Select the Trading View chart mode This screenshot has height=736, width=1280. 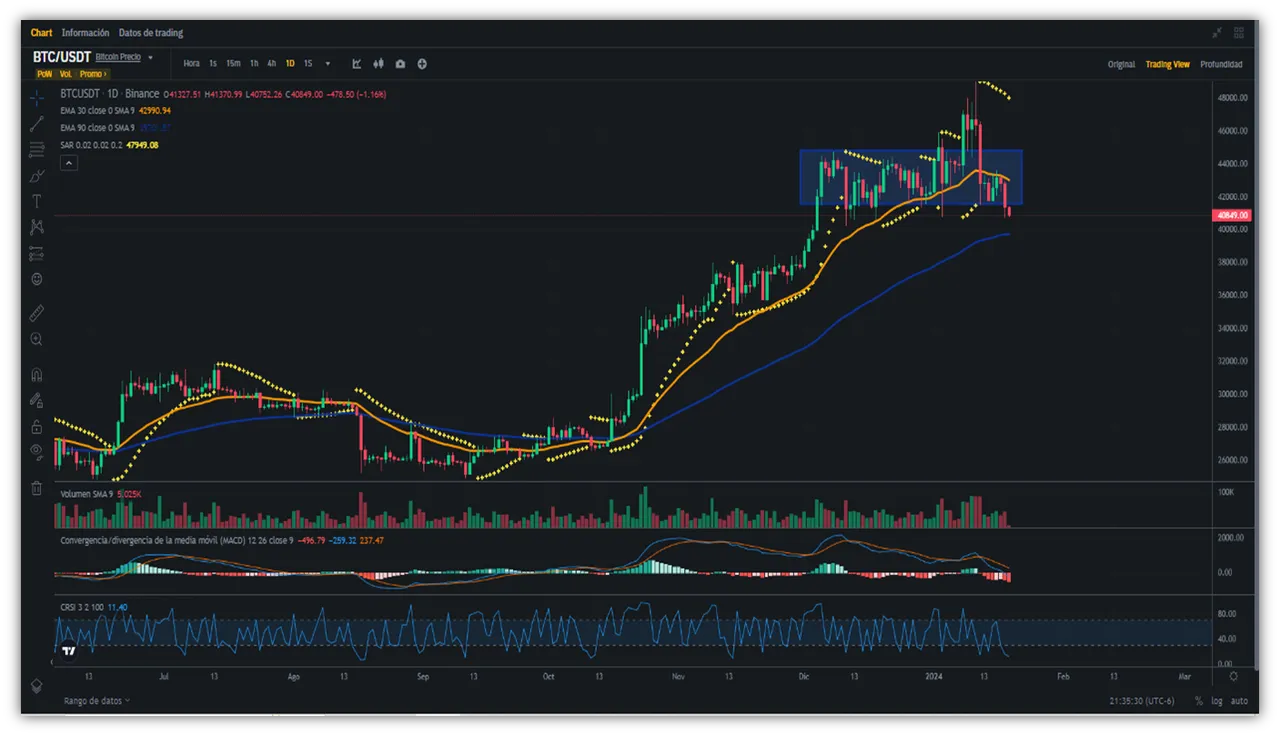pos(1167,64)
